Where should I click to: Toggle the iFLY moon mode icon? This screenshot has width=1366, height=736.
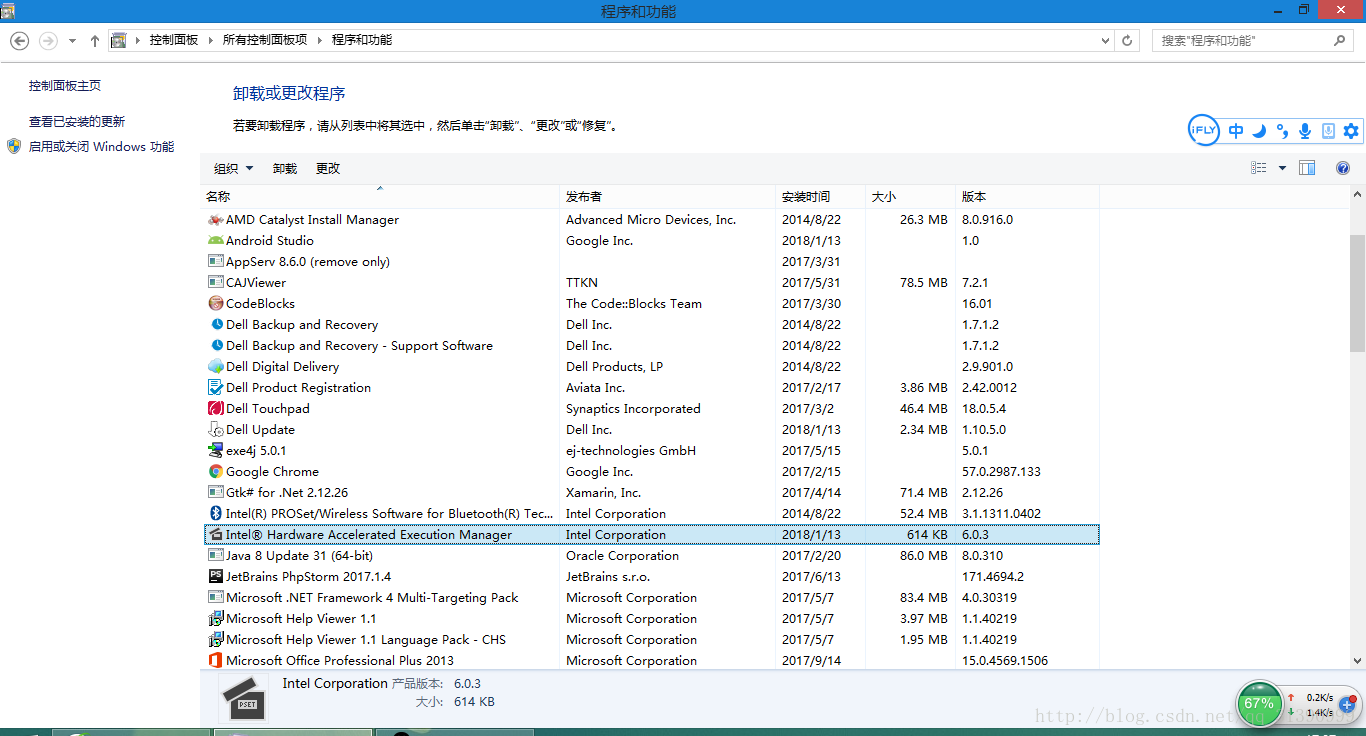tap(1260, 131)
